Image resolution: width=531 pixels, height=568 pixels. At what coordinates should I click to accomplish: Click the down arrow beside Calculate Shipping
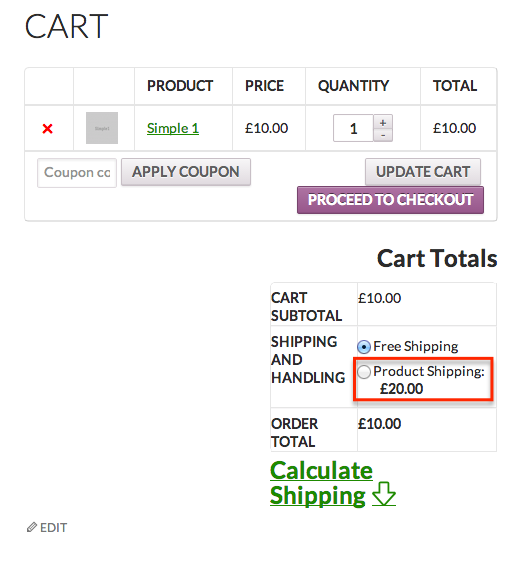[384, 493]
